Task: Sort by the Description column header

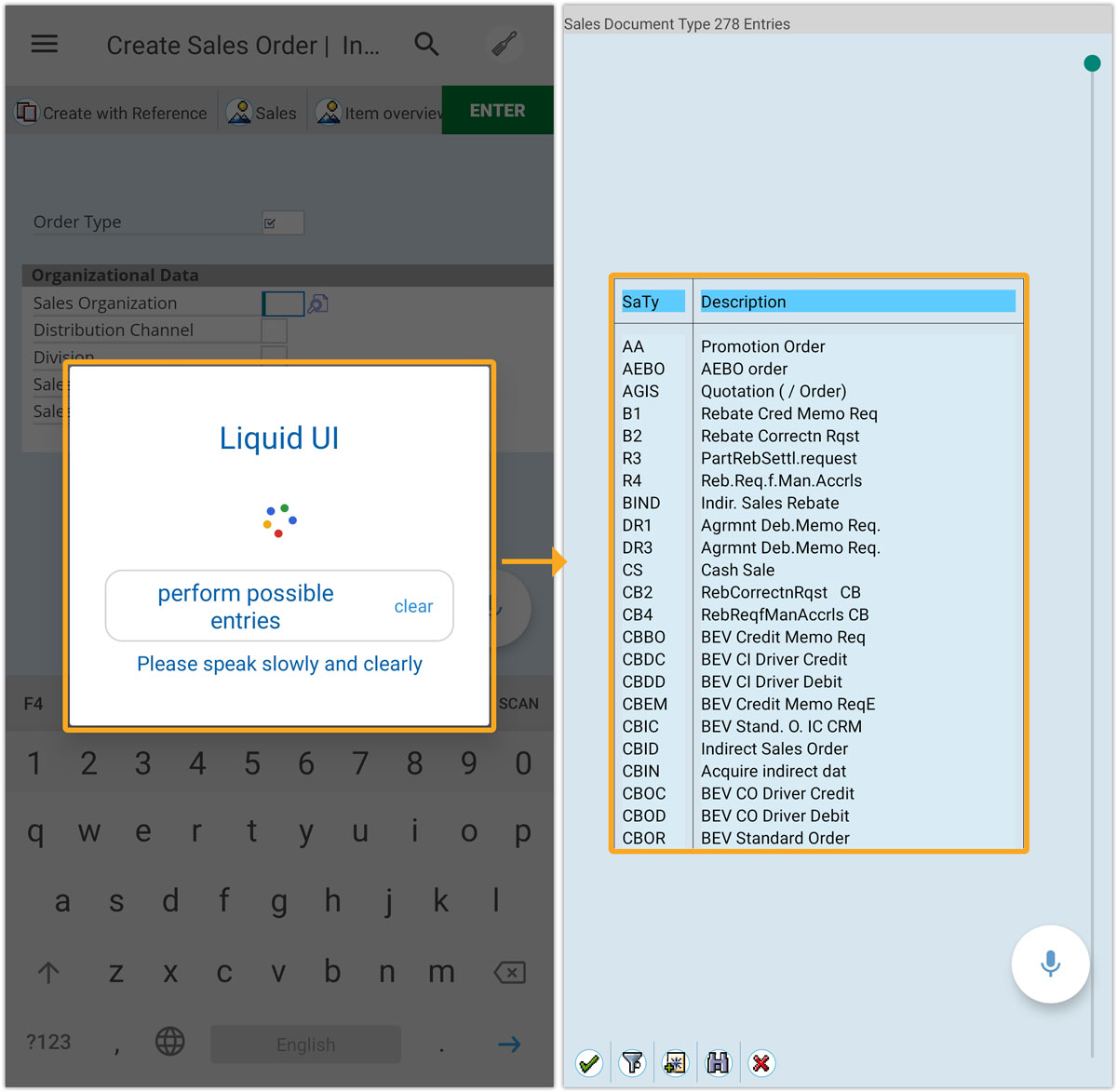Action: coord(856,302)
